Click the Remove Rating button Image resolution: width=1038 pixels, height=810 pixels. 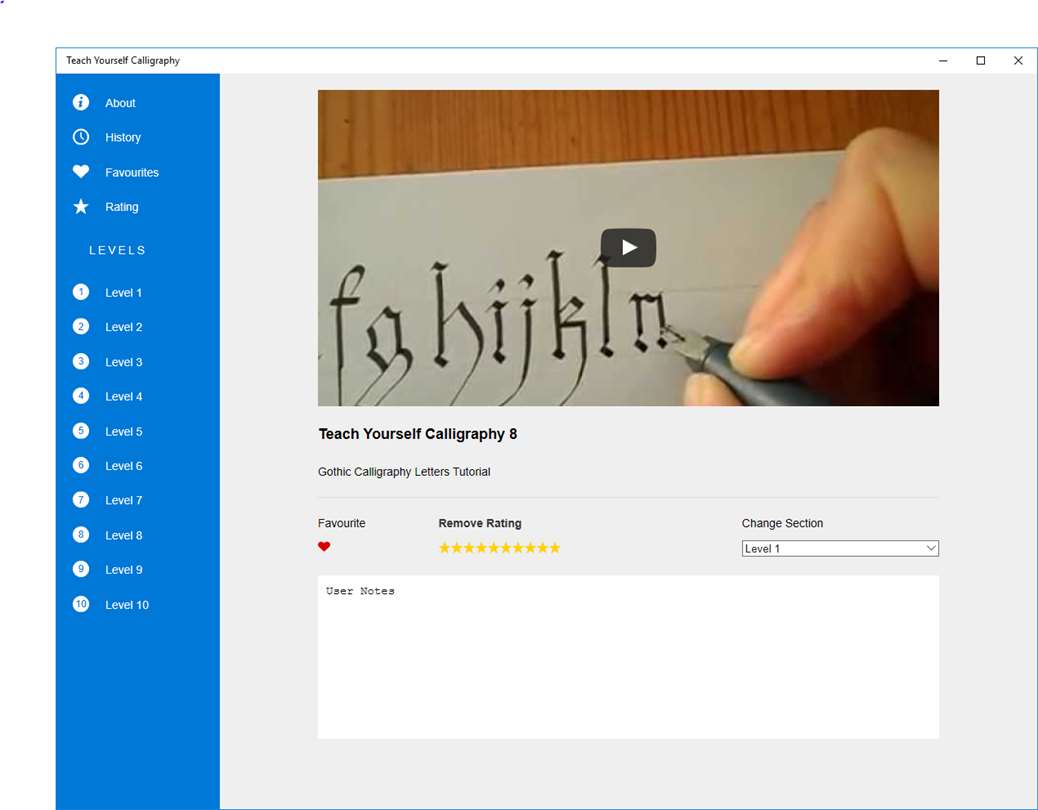(480, 523)
